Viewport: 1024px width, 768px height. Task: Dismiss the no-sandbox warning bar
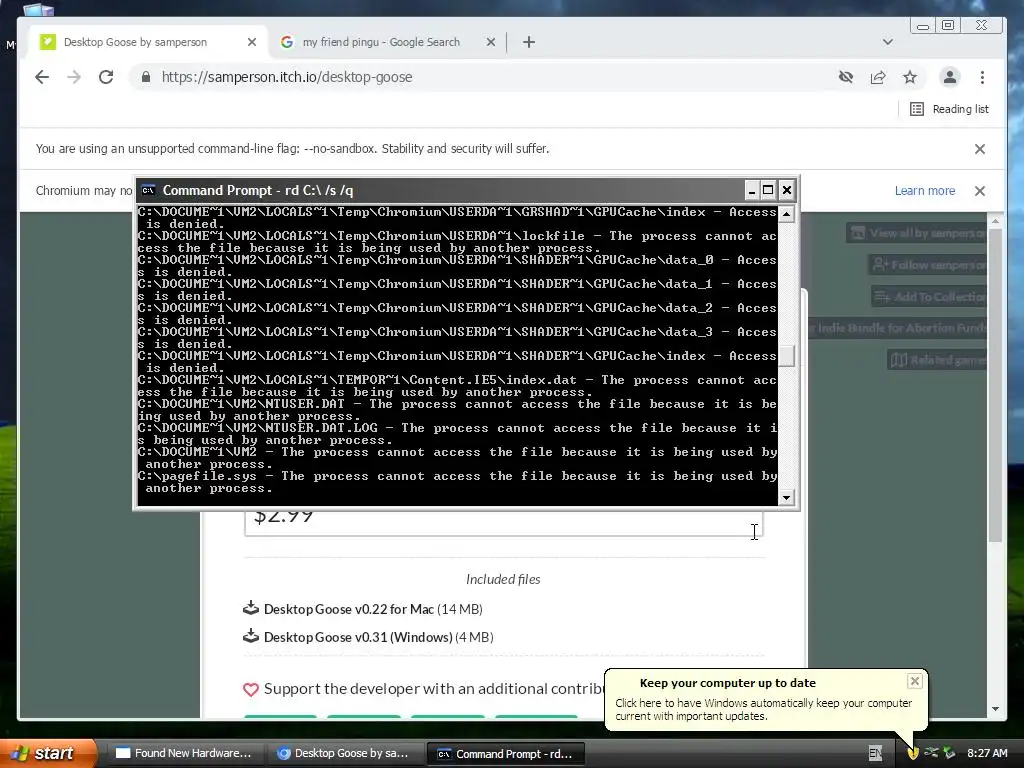980,149
